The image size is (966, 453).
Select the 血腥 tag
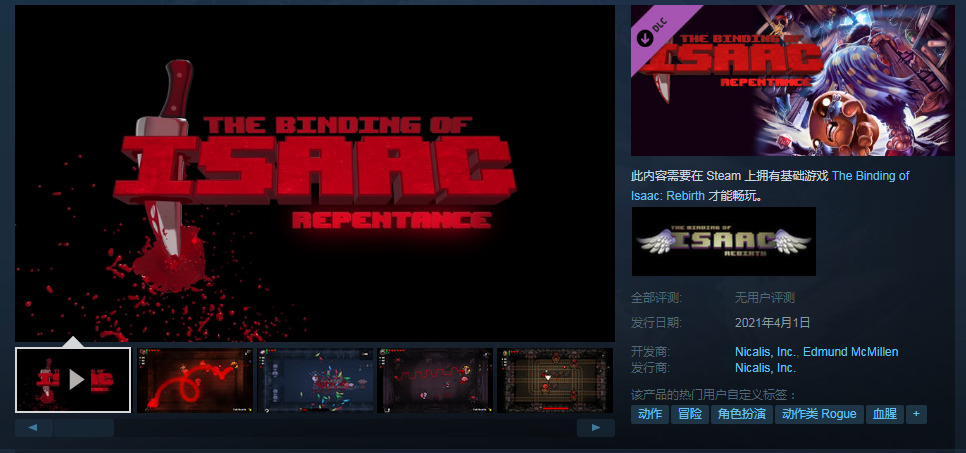point(884,414)
